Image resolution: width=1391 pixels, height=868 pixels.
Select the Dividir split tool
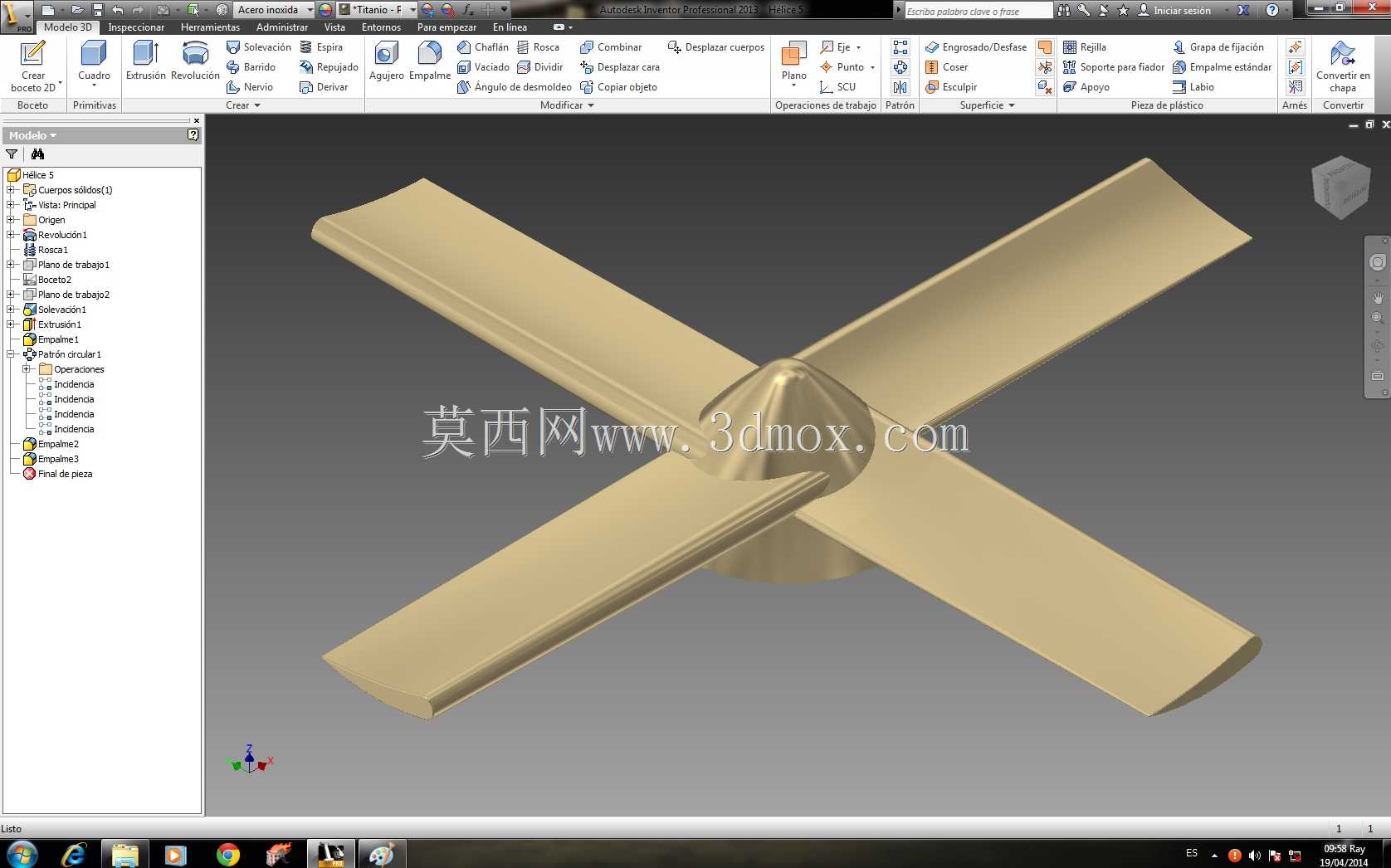point(539,67)
